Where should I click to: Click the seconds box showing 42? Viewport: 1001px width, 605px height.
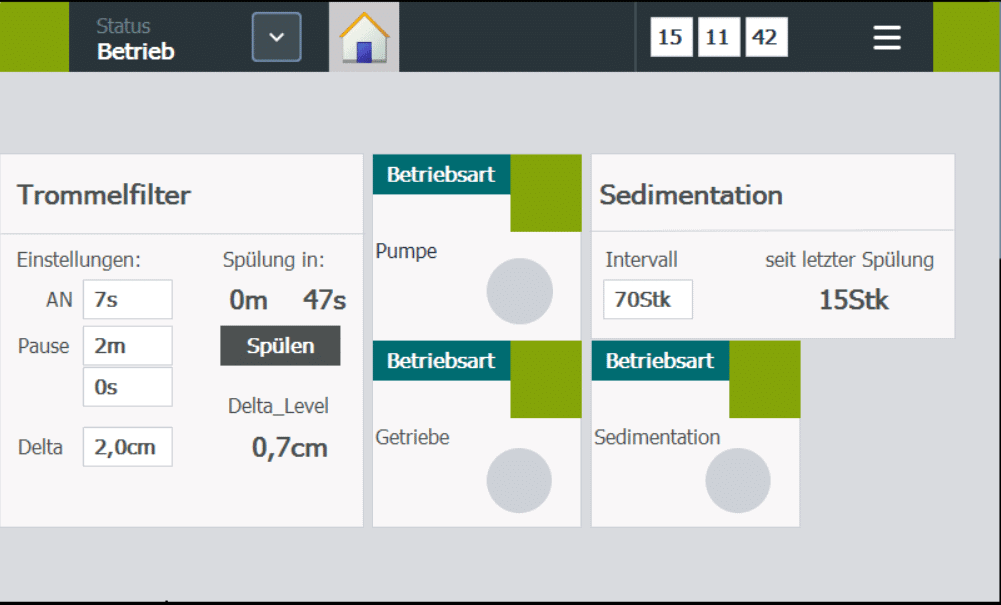tap(765, 38)
